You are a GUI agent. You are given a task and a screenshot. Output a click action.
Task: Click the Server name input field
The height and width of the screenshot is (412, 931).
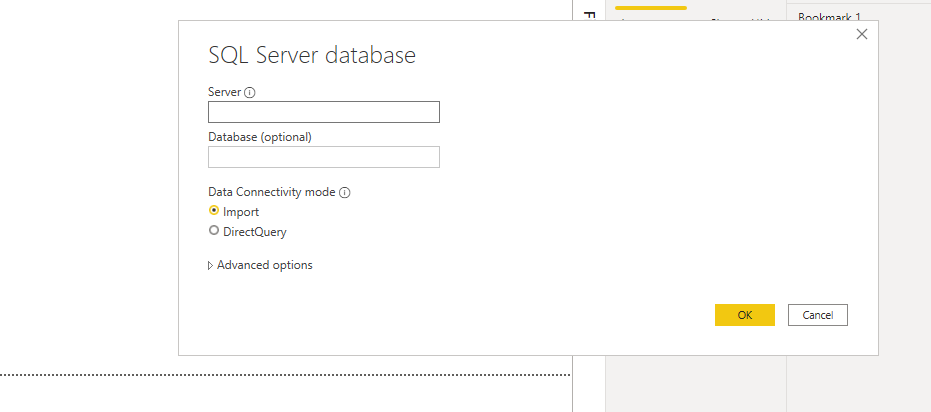(324, 112)
